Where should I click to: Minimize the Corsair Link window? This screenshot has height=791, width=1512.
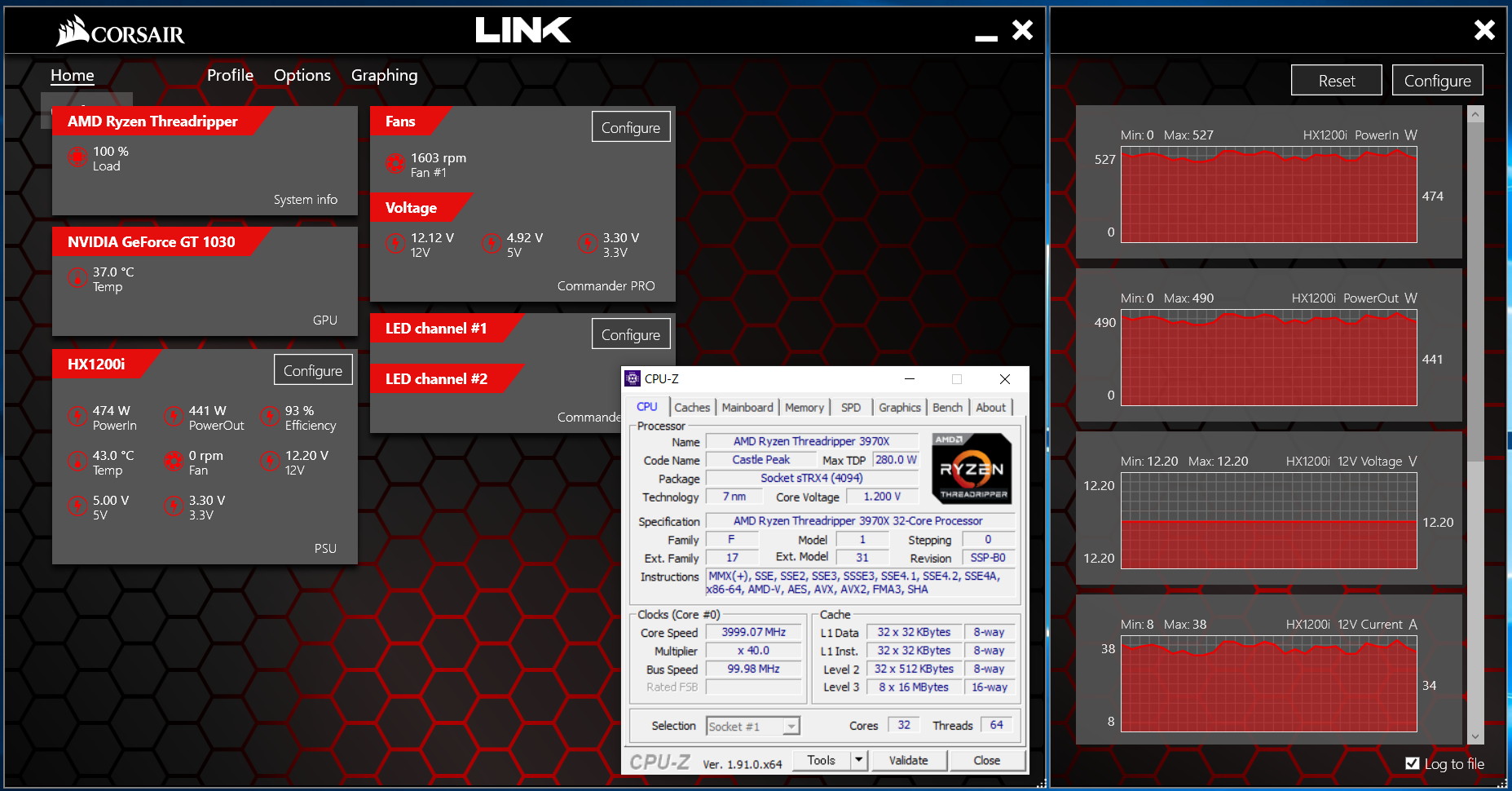point(986,38)
